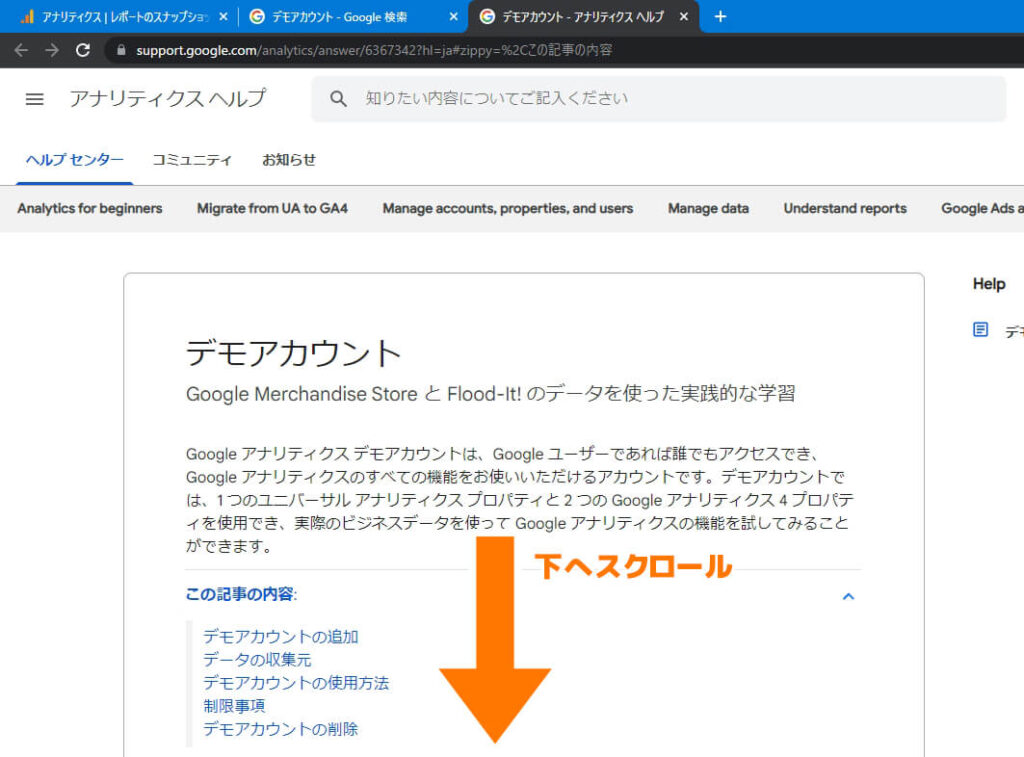Click the padlock site info icon

[121, 50]
